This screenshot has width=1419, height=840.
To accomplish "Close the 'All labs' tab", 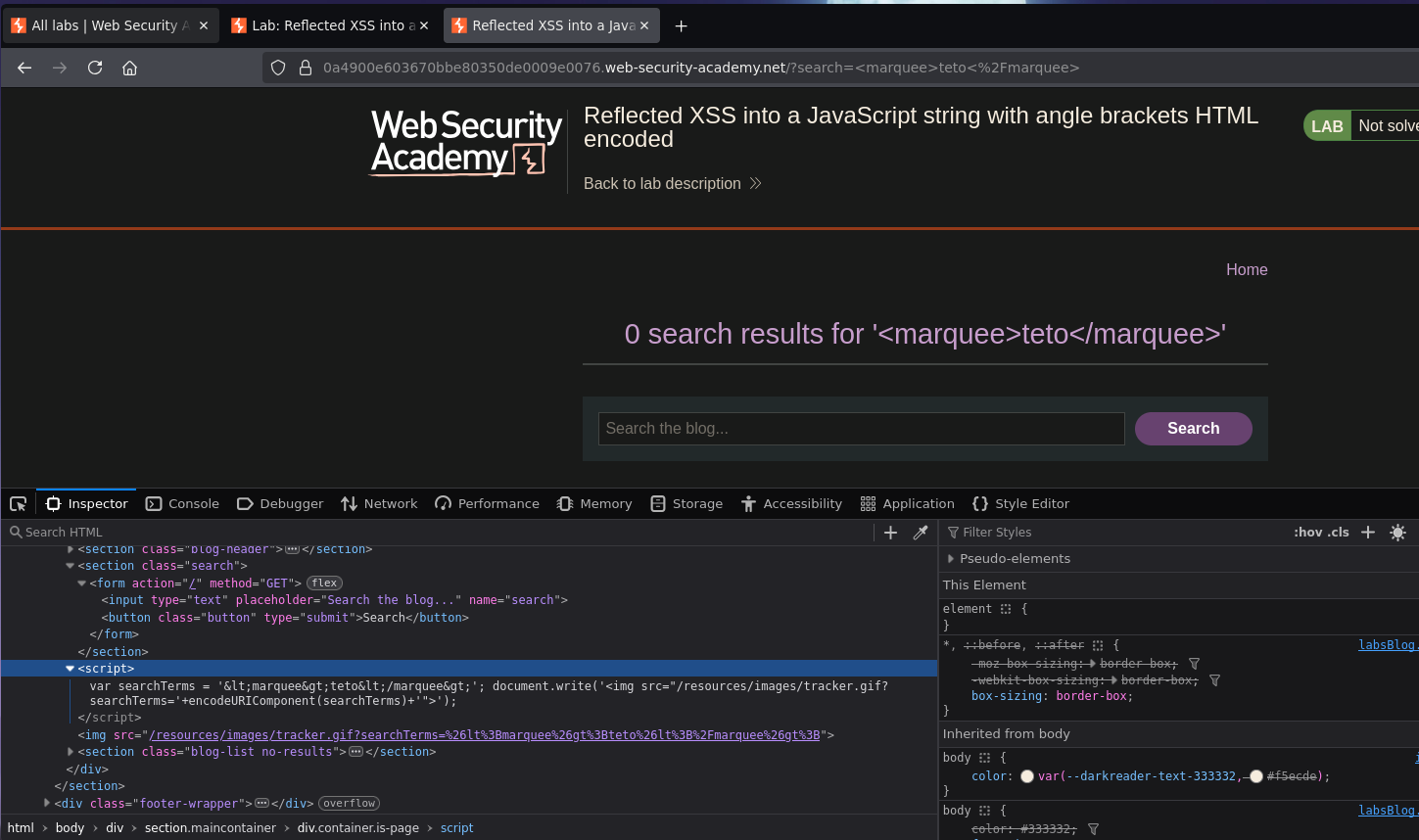I will tap(204, 25).
